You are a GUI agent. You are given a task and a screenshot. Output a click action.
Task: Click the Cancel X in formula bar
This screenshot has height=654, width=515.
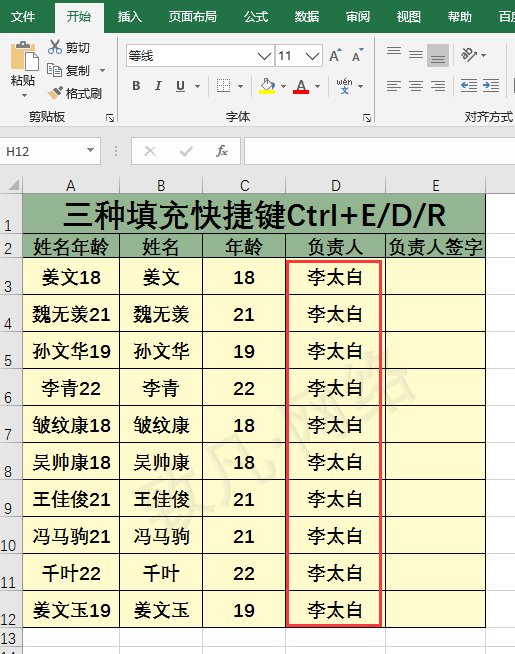click(x=150, y=151)
